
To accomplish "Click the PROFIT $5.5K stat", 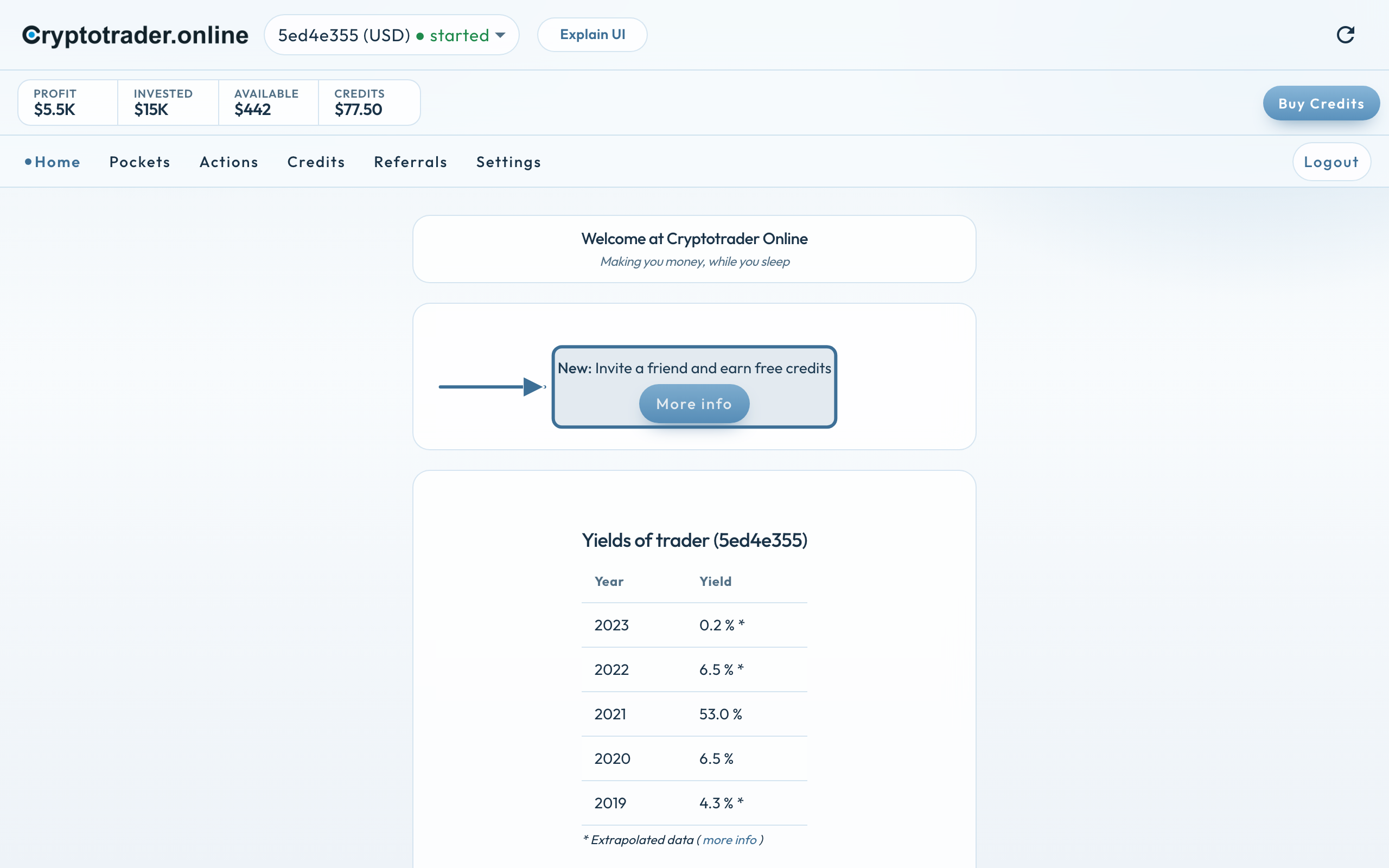I will pyautogui.click(x=68, y=102).
